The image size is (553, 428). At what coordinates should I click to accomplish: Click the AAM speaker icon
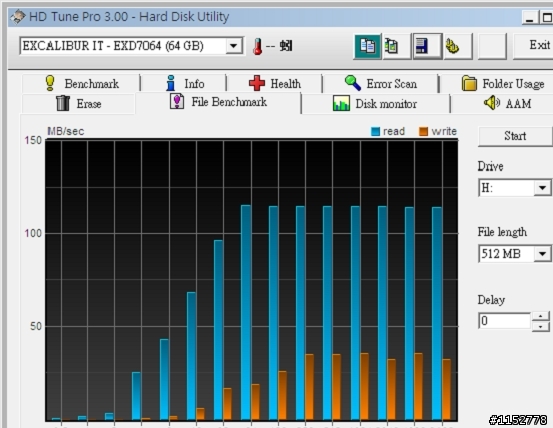[x=492, y=103]
